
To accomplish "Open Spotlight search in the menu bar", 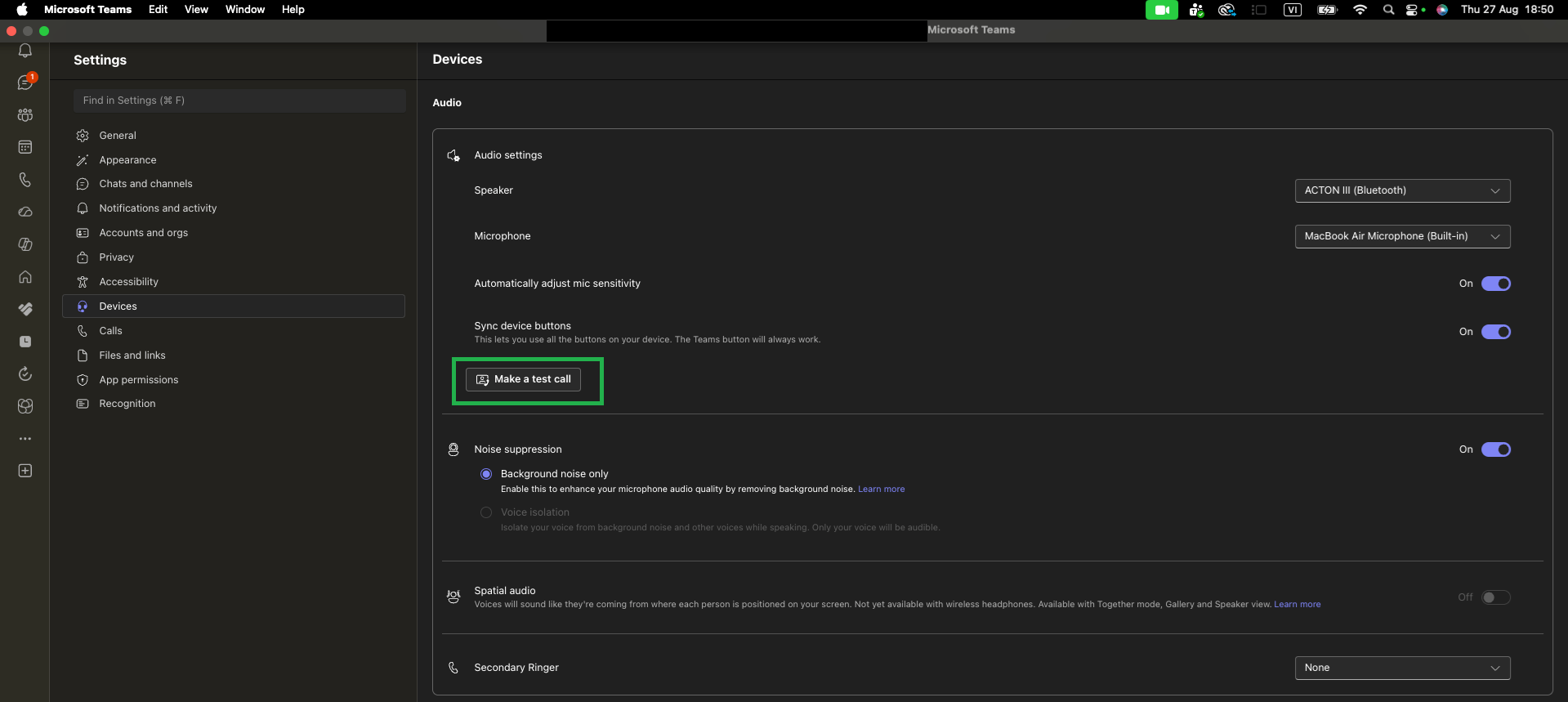I will tap(1388, 10).
